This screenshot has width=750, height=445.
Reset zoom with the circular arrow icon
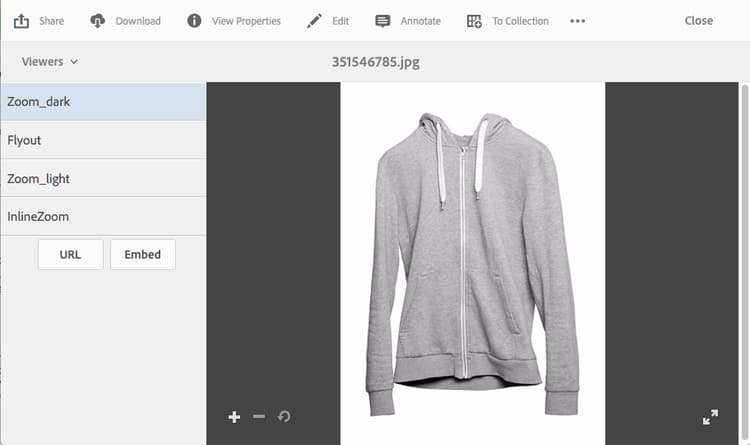[284, 416]
